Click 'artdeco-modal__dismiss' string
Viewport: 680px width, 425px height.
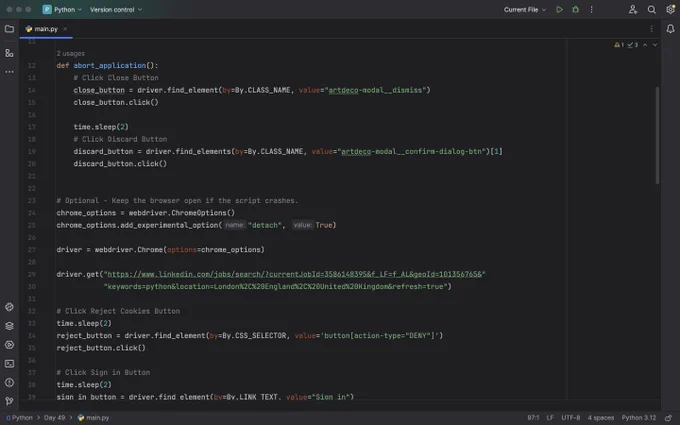375,90
